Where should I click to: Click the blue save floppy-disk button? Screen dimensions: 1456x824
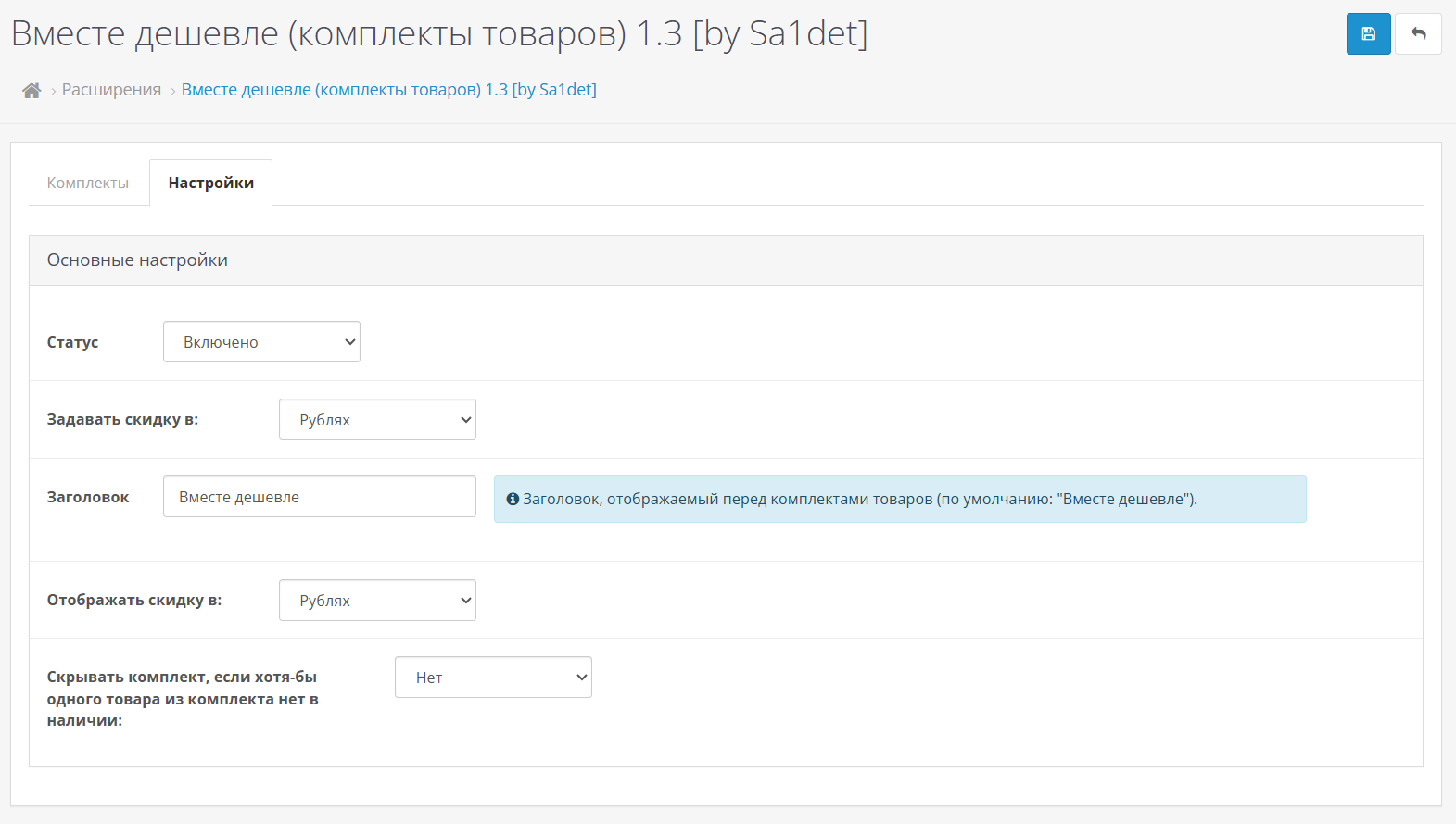coord(1368,34)
